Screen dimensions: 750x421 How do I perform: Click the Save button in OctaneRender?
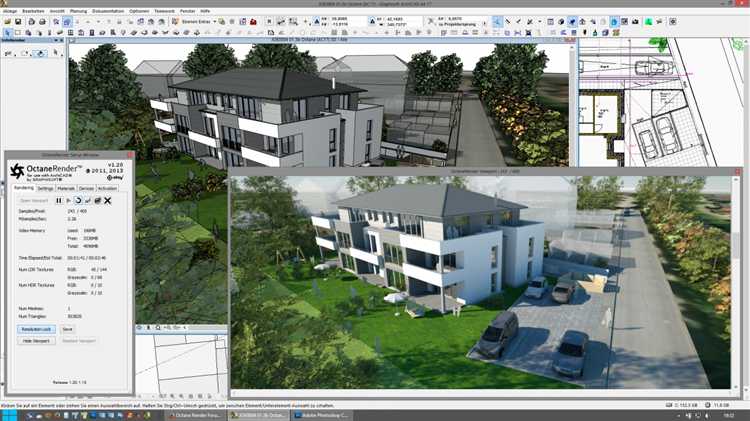pos(67,329)
